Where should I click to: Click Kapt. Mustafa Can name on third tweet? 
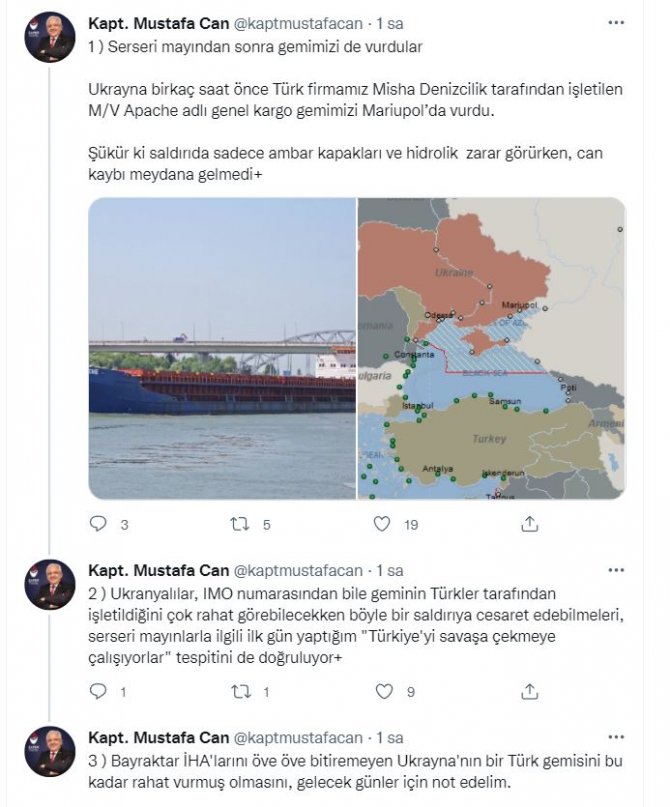157,738
